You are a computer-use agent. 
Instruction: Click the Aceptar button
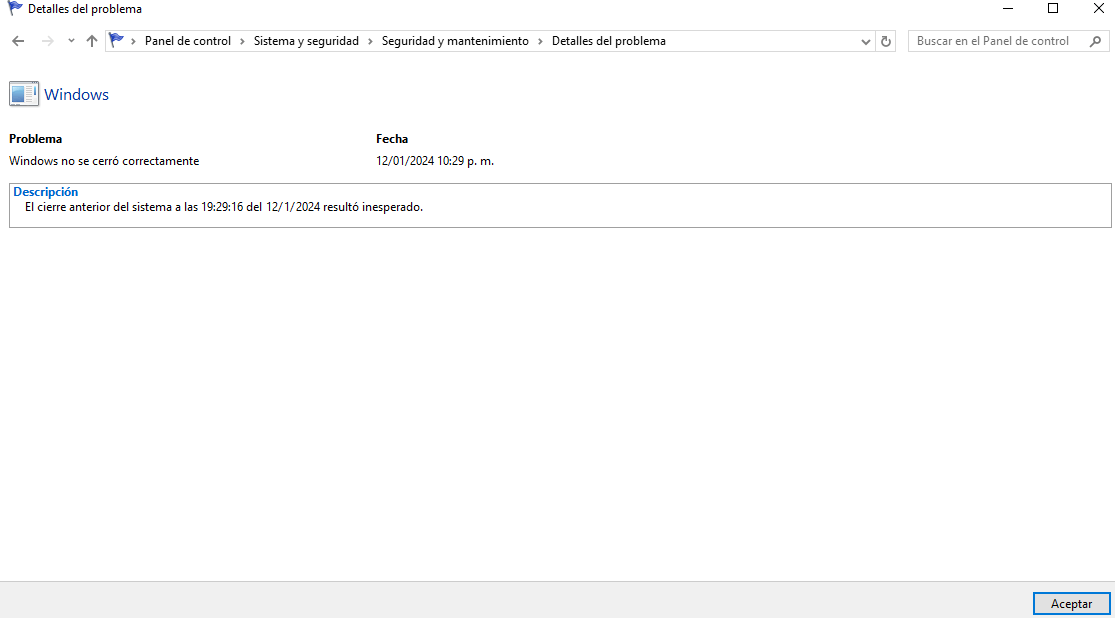(1072, 603)
